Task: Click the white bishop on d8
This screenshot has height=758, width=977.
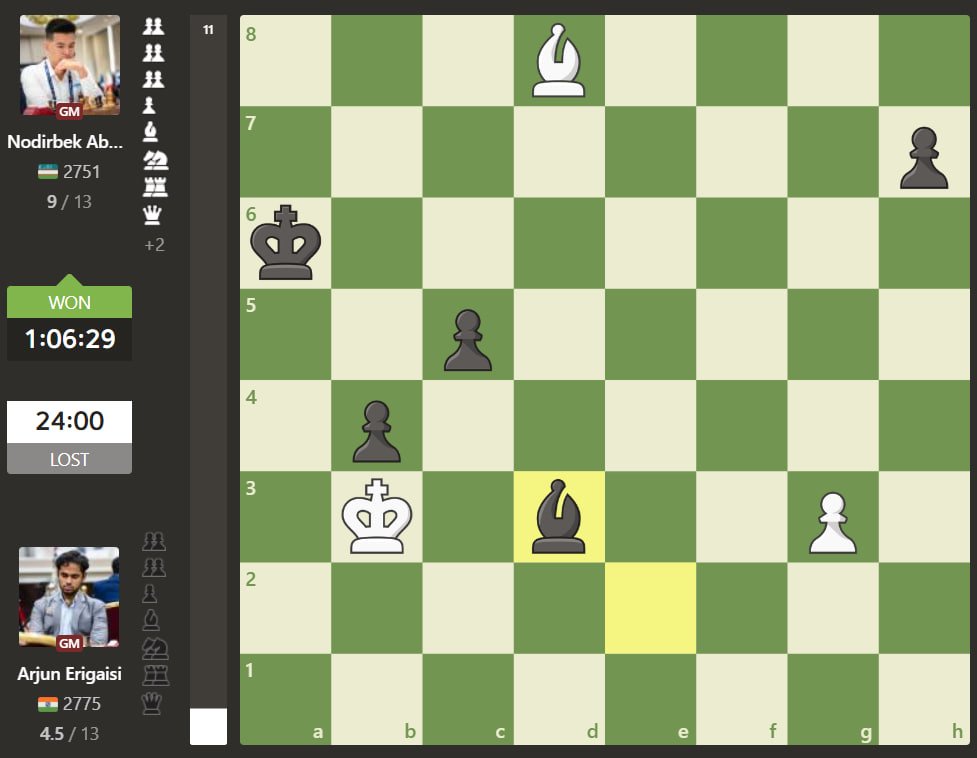Action: pos(559,60)
